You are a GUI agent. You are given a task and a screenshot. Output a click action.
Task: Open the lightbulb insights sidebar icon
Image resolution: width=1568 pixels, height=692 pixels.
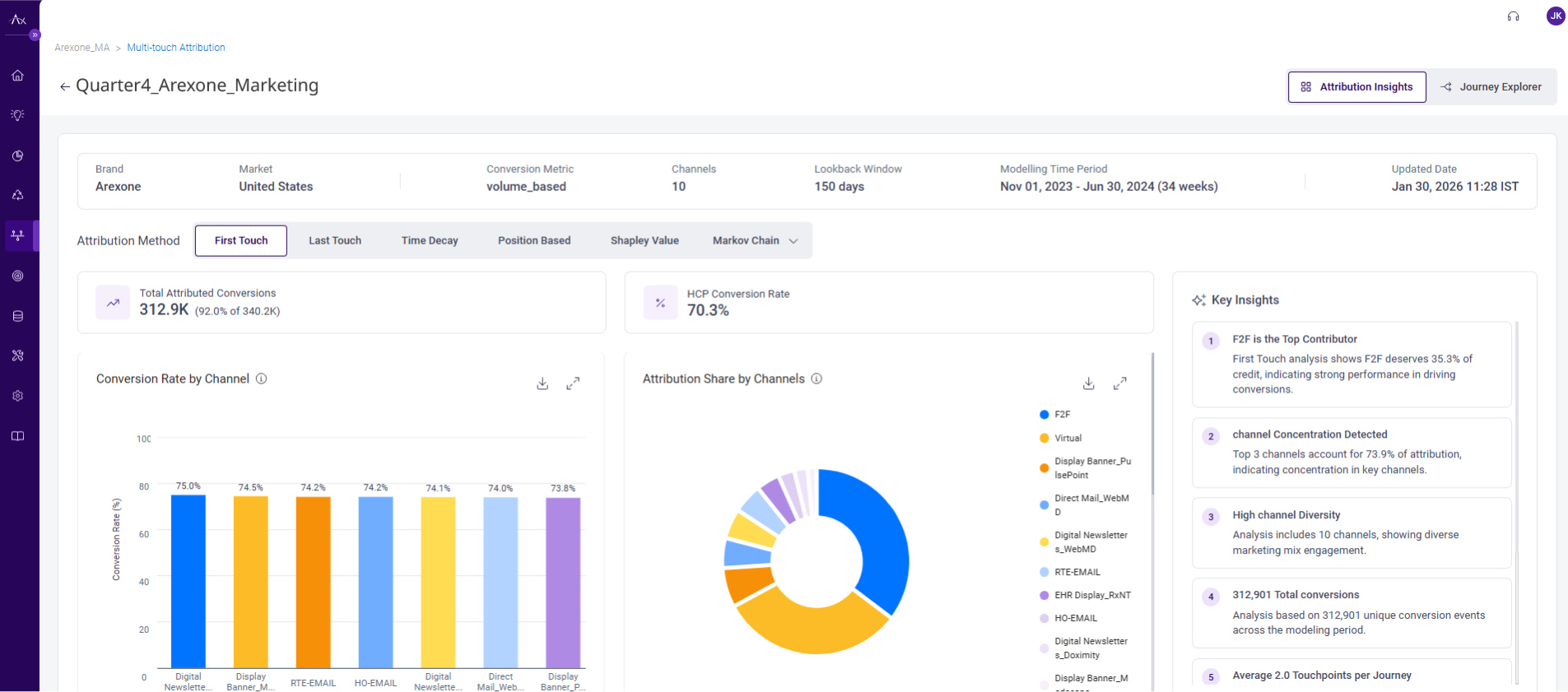pos(17,115)
